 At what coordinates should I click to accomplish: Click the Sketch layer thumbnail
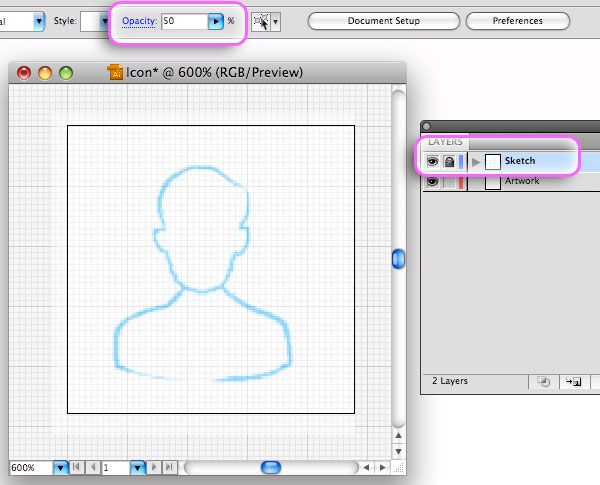(492, 162)
